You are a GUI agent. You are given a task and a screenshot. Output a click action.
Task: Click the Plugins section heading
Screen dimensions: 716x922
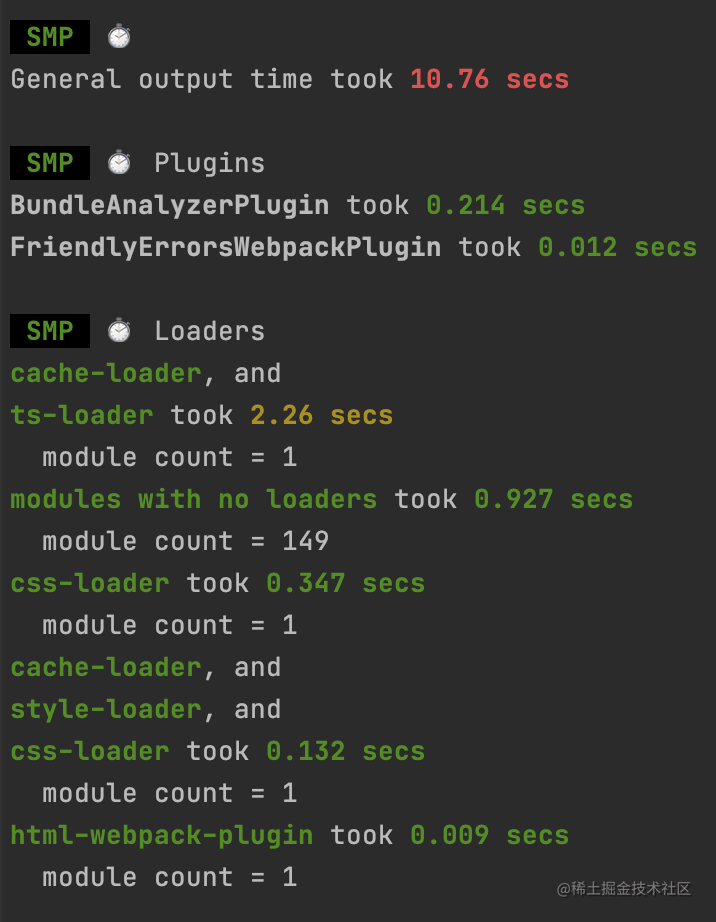tap(210, 163)
